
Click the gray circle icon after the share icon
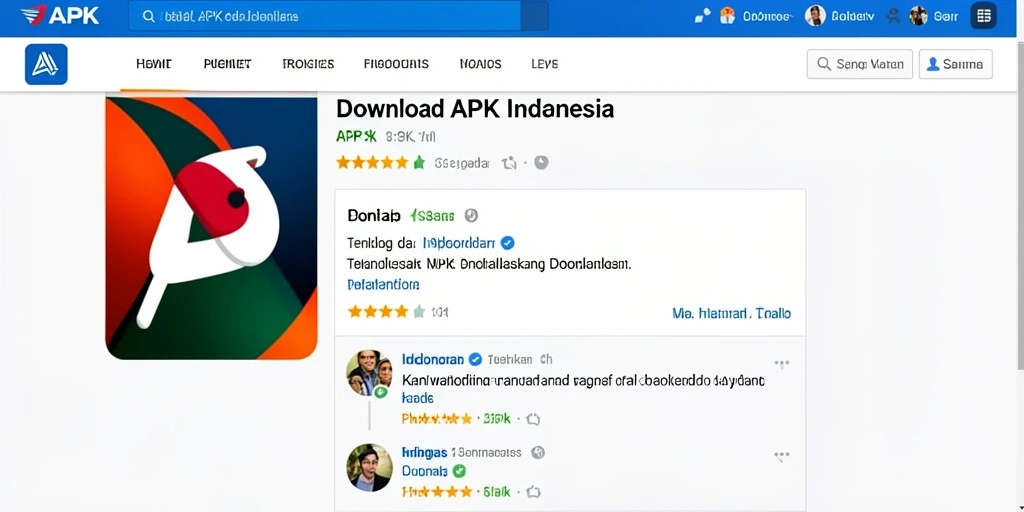click(541, 163)
